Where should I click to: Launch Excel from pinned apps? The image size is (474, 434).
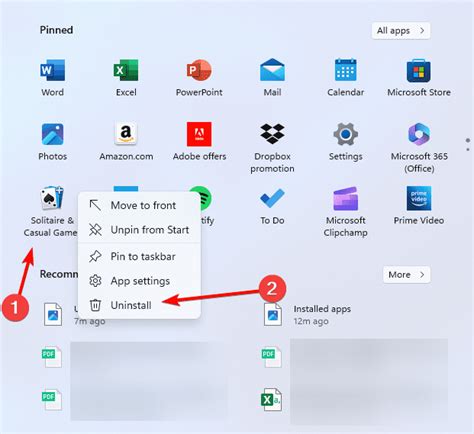tap(126, 77)
